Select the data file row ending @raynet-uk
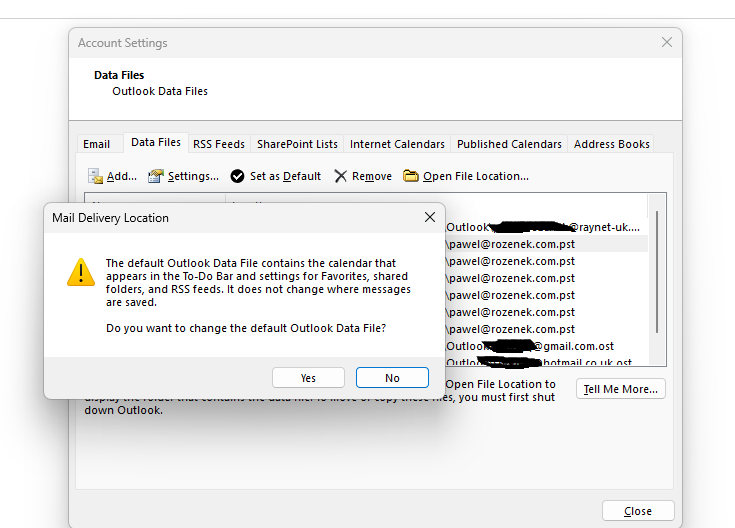The width and height of the screenshot is (735, 528). [x=546, y=227]
